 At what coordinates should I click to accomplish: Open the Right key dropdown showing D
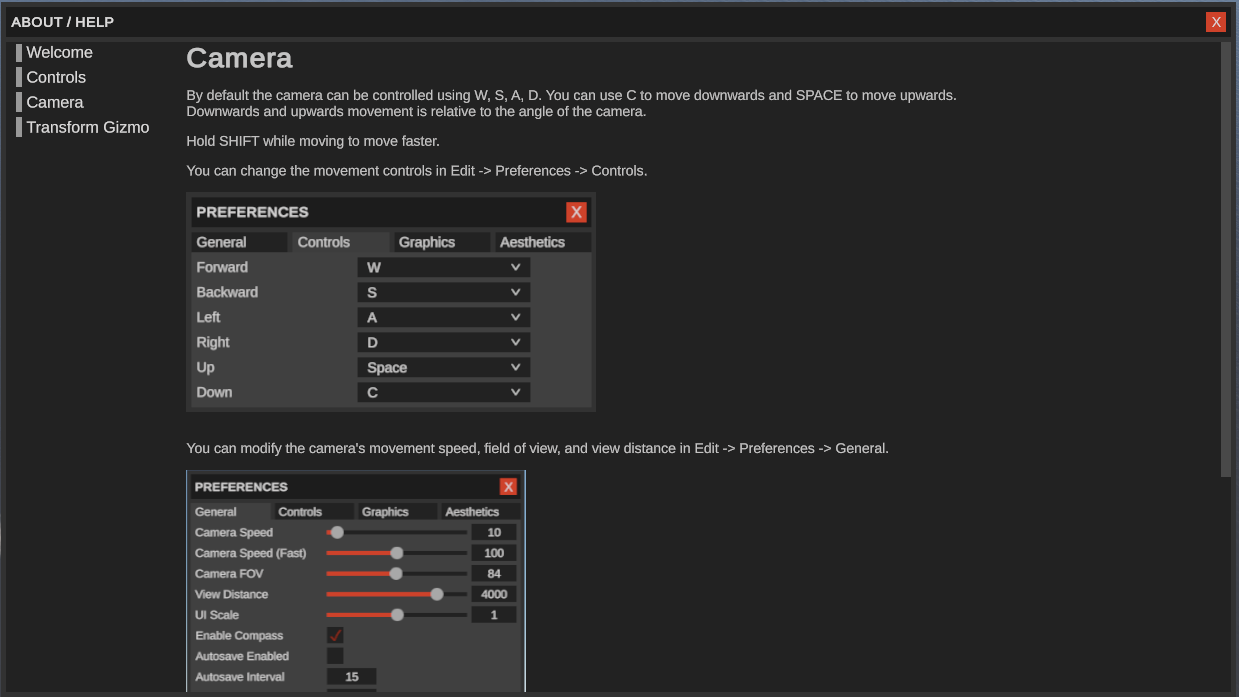pyautogui.click(x=443, y=343)
